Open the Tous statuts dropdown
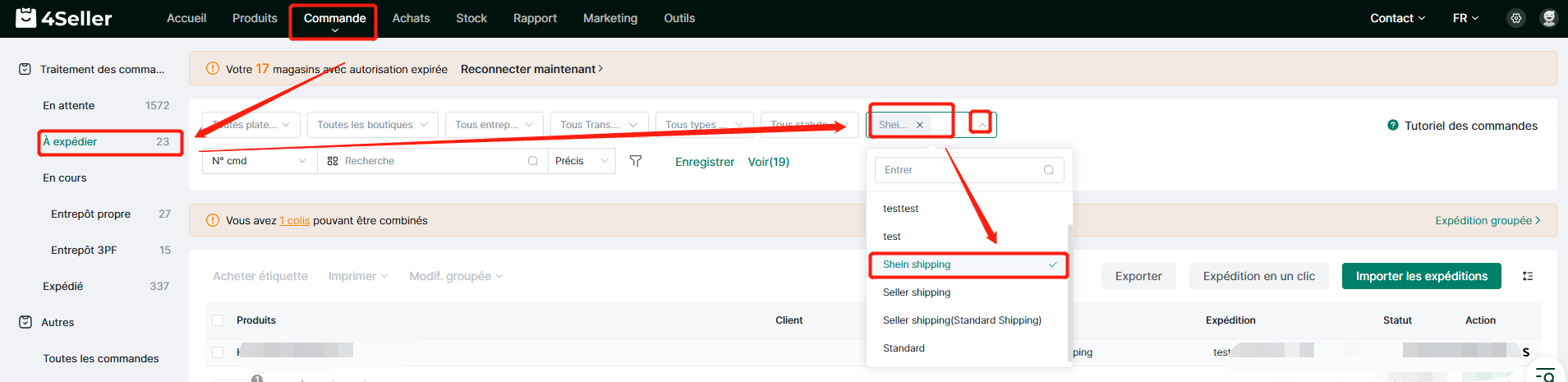 tap(810, 125)
